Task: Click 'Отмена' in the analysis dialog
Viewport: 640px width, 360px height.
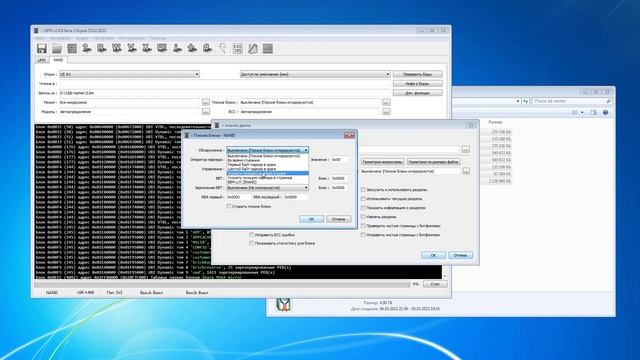Action: tap(460, 255)
